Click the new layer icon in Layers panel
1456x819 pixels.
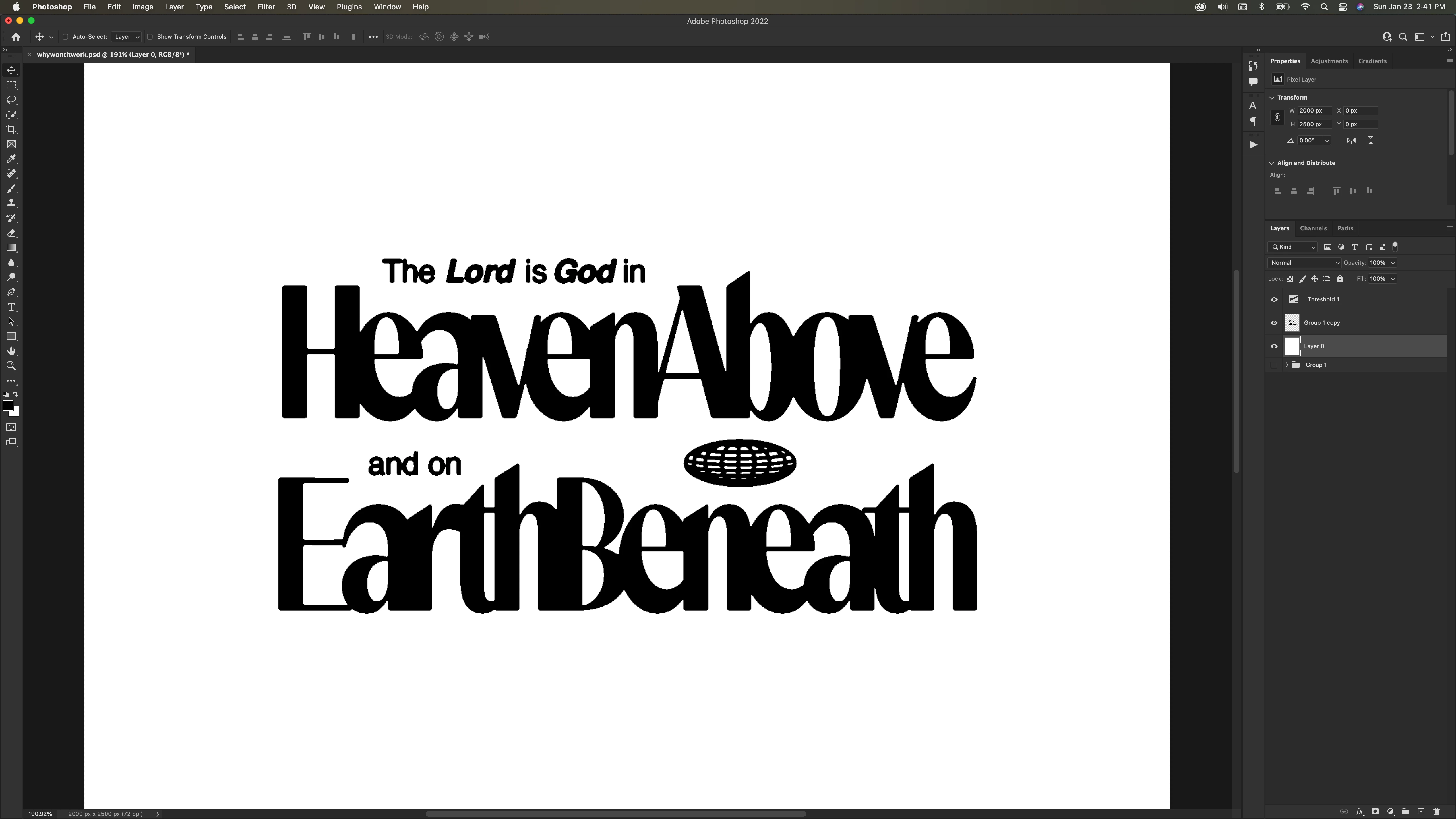1421,812
